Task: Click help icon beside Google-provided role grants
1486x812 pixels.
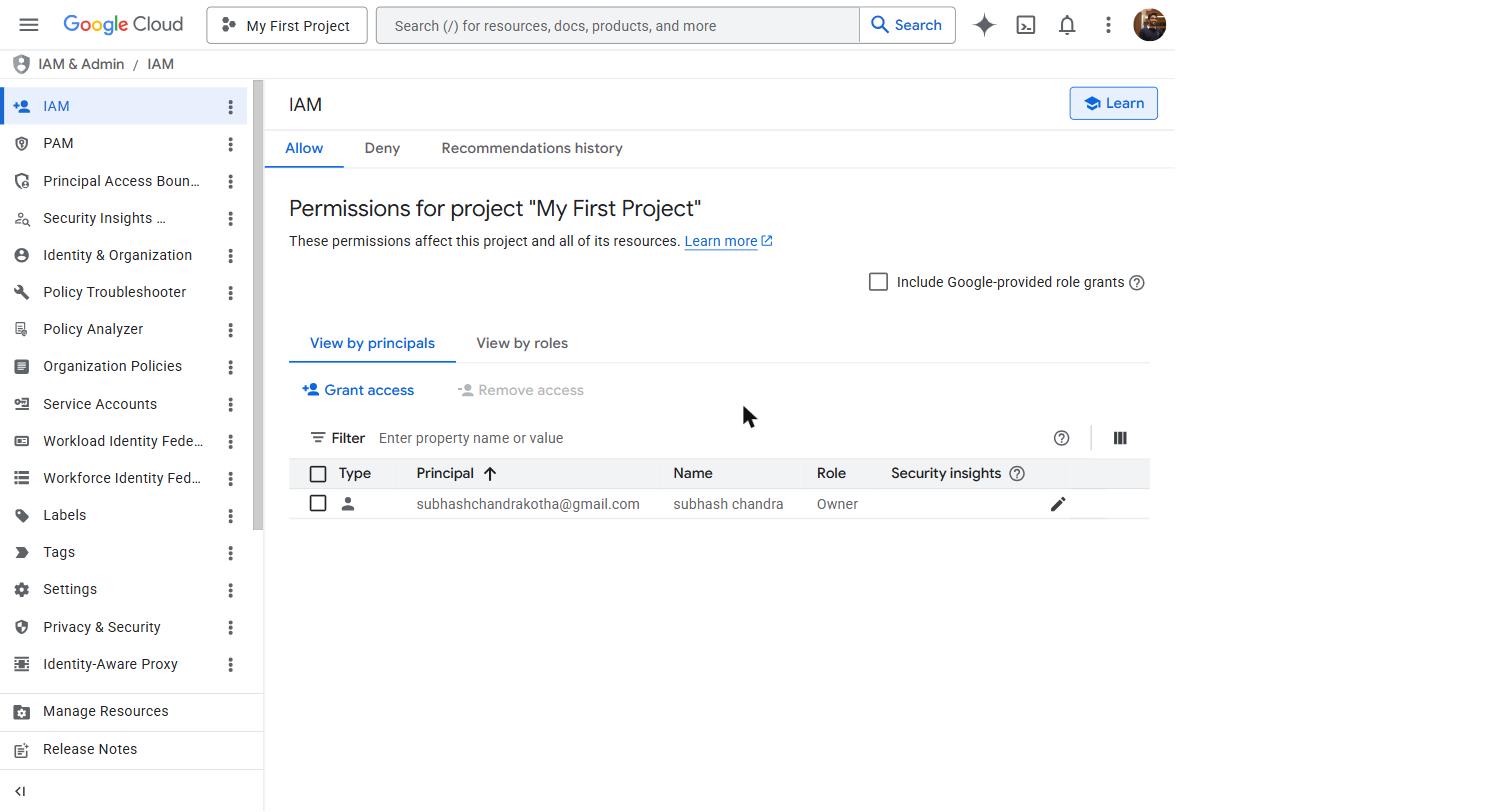Action: click(1137, 282)
